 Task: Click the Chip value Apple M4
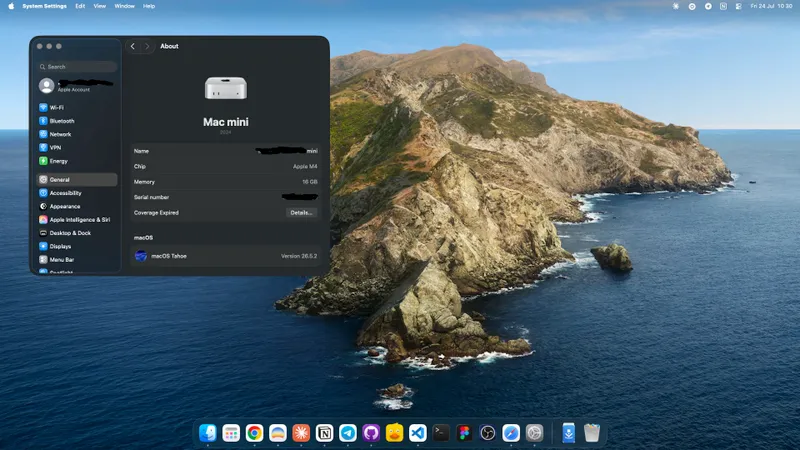(x=305, y=166)
